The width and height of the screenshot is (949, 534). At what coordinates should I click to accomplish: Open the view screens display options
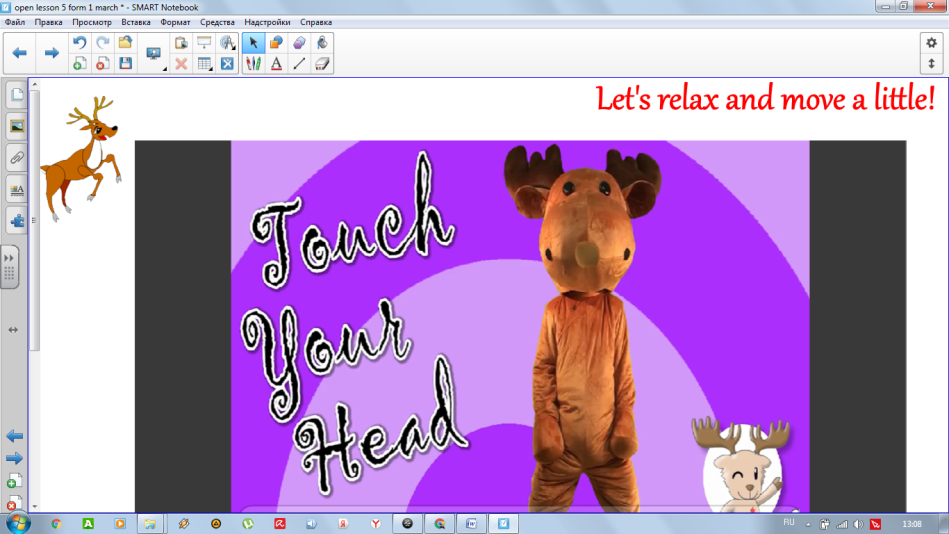point(154,54)
